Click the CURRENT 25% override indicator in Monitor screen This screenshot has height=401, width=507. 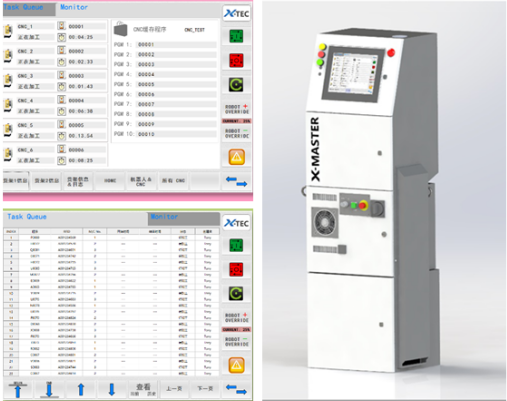click(x=236, y=121)
